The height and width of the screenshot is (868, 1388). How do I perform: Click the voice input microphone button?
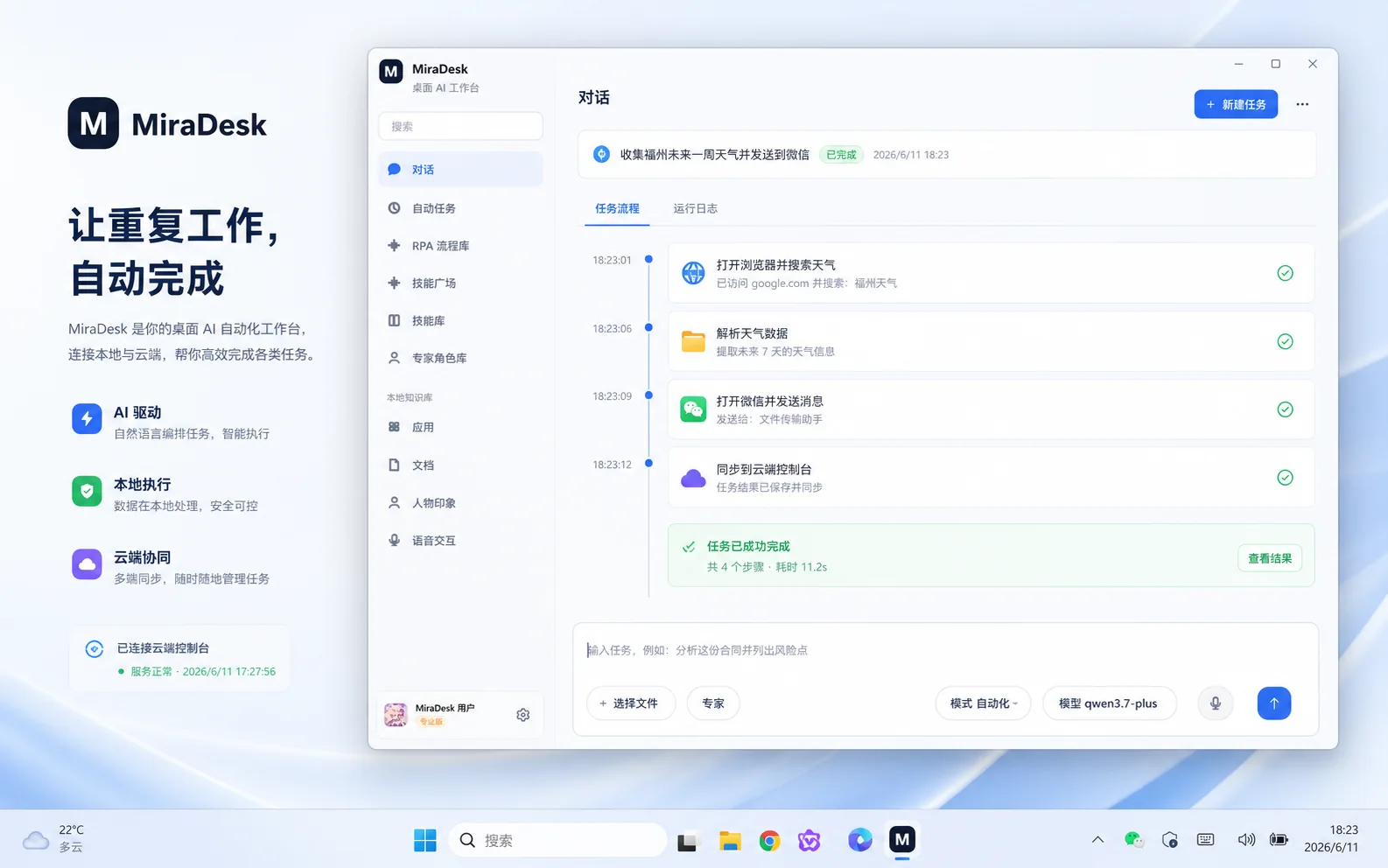(x=1216, y=703)
